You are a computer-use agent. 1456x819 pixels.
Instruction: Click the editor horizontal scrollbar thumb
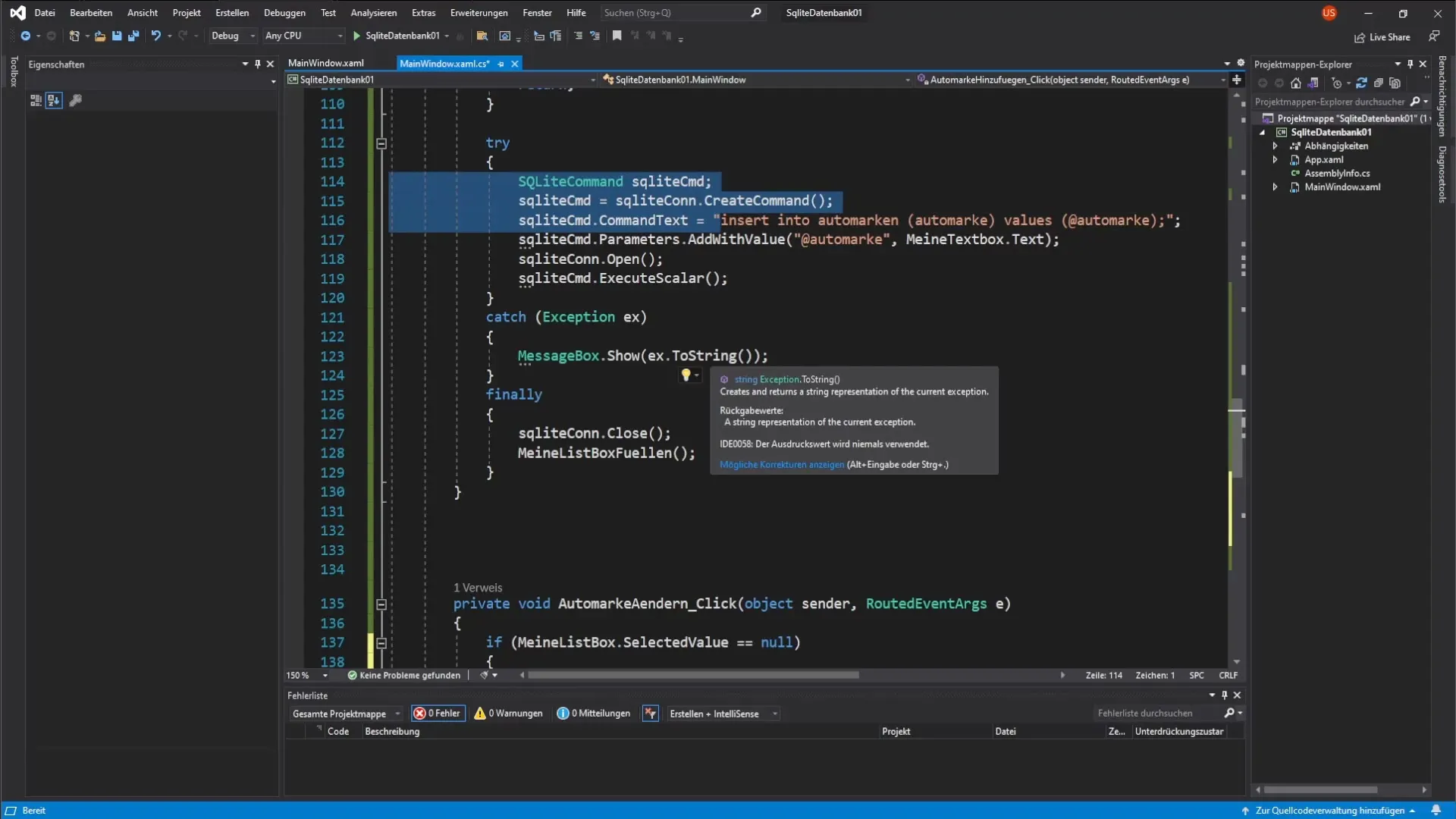click(693, 675)
